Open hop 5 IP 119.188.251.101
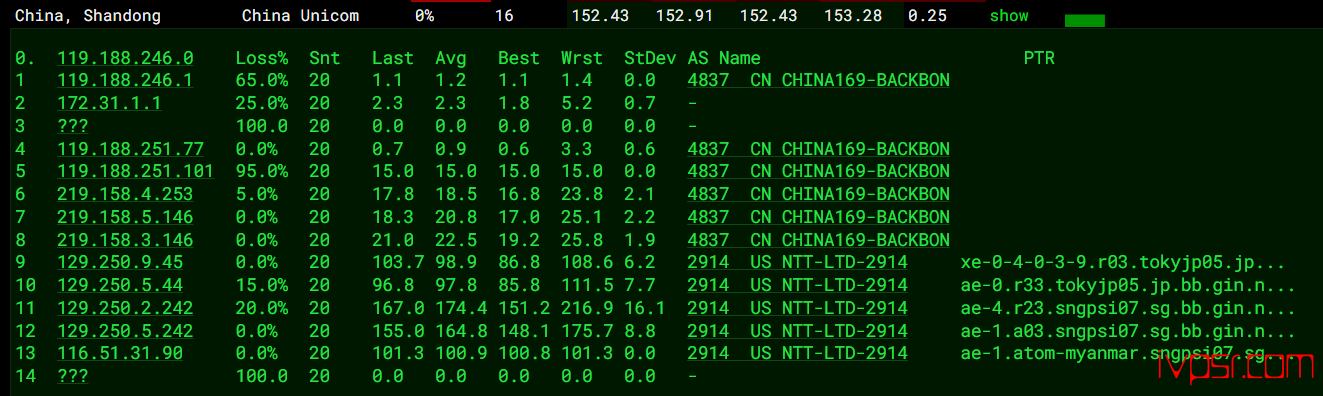The height and width of the screenshot is (396, 1323). (136, 171)
